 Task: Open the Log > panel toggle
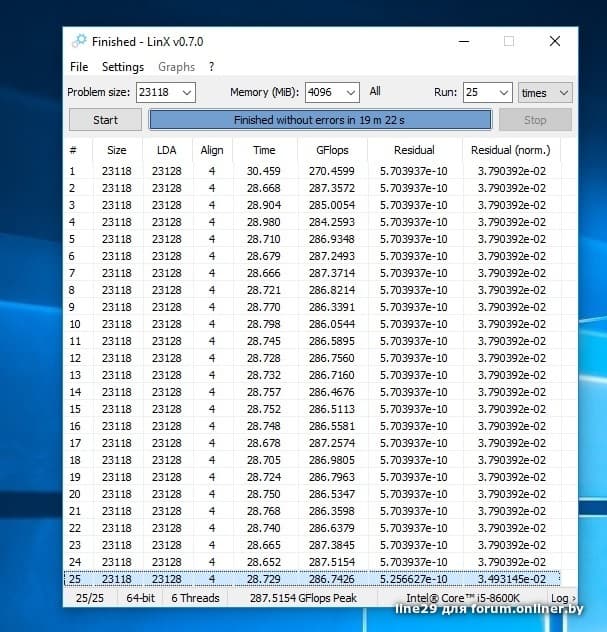562,597
